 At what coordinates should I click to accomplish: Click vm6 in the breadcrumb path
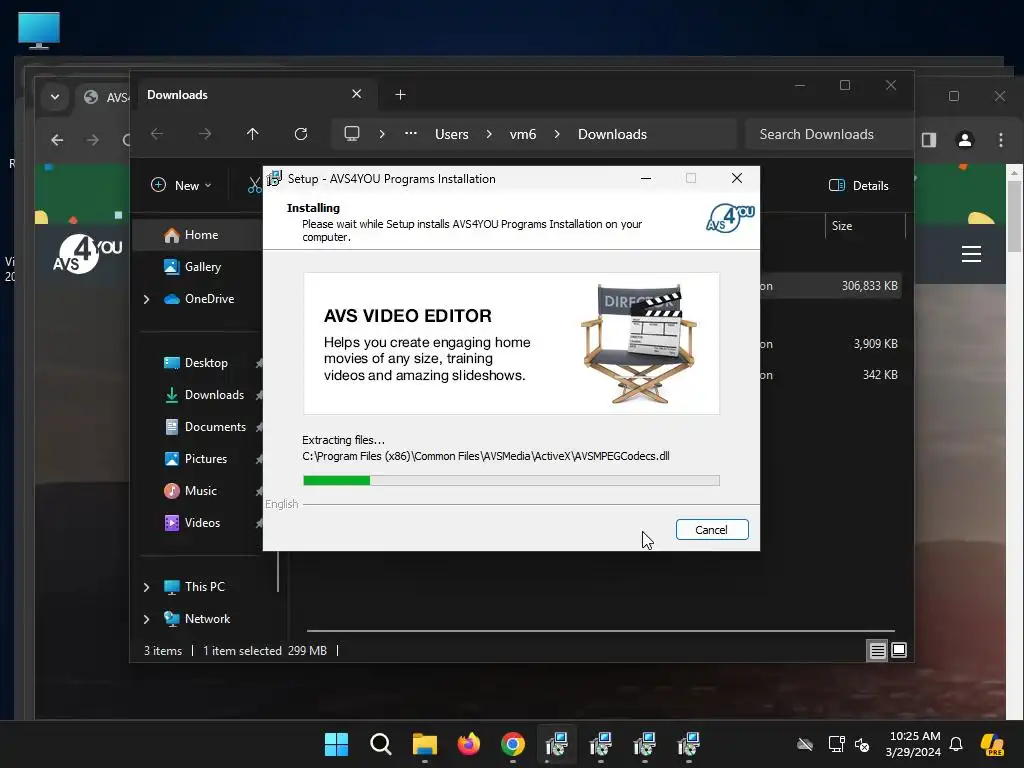tap(523, 134)
